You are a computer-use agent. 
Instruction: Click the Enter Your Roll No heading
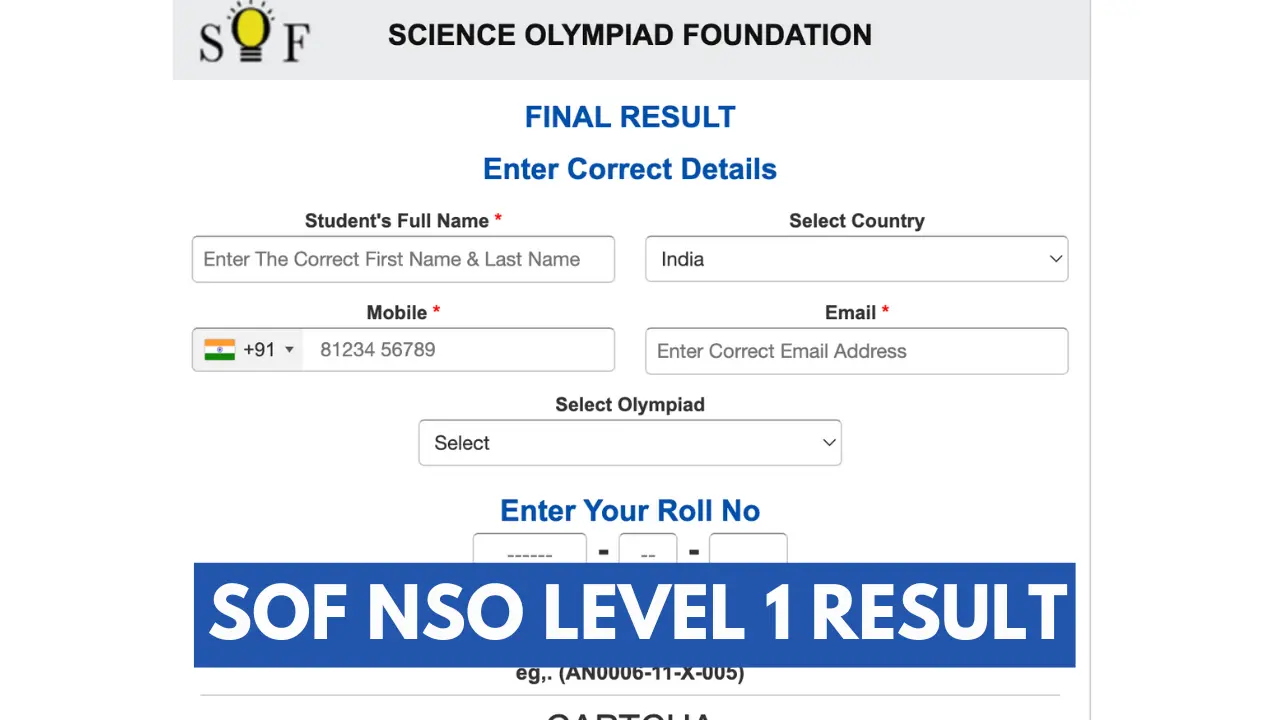pos(629,511)
